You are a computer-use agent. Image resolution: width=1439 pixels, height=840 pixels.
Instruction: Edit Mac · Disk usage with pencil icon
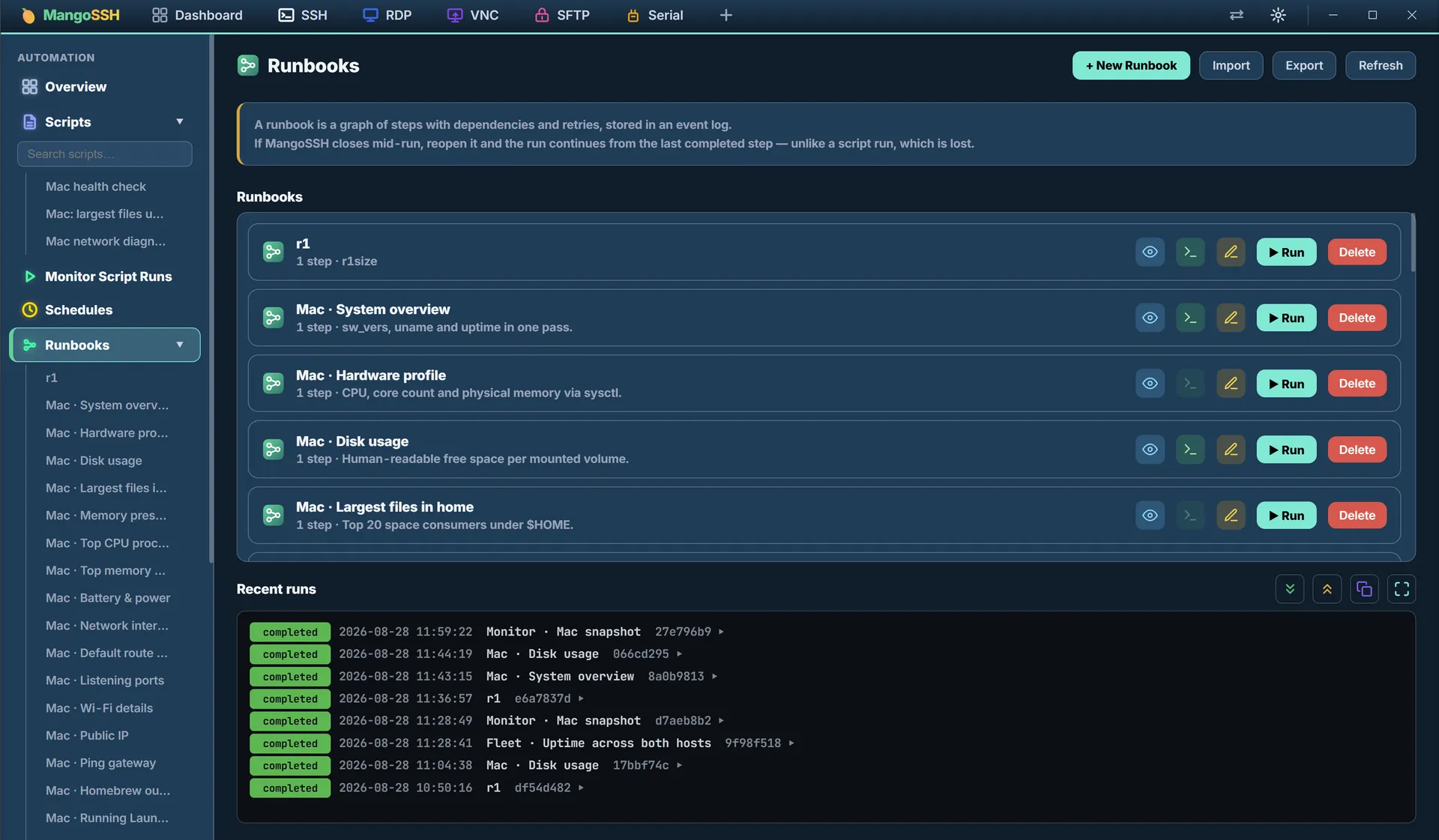coord(1231,450)
